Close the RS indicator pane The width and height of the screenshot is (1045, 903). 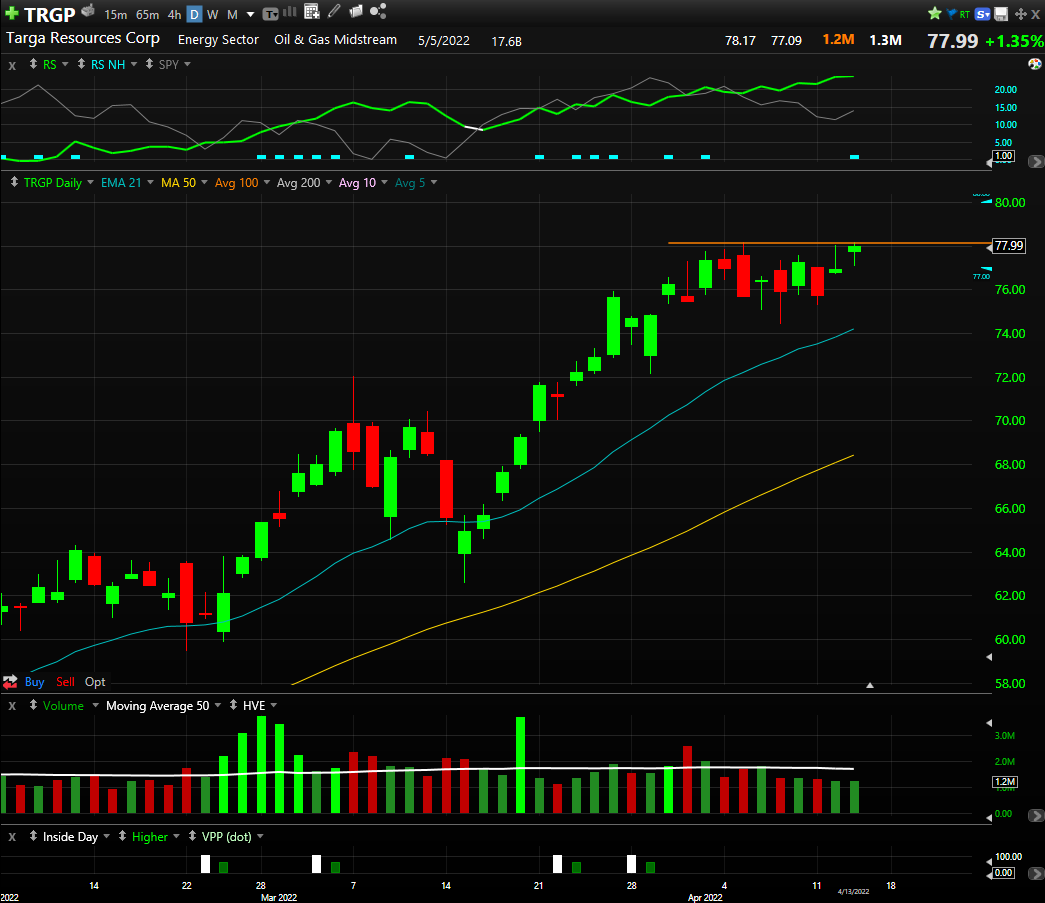pos(12,65)
